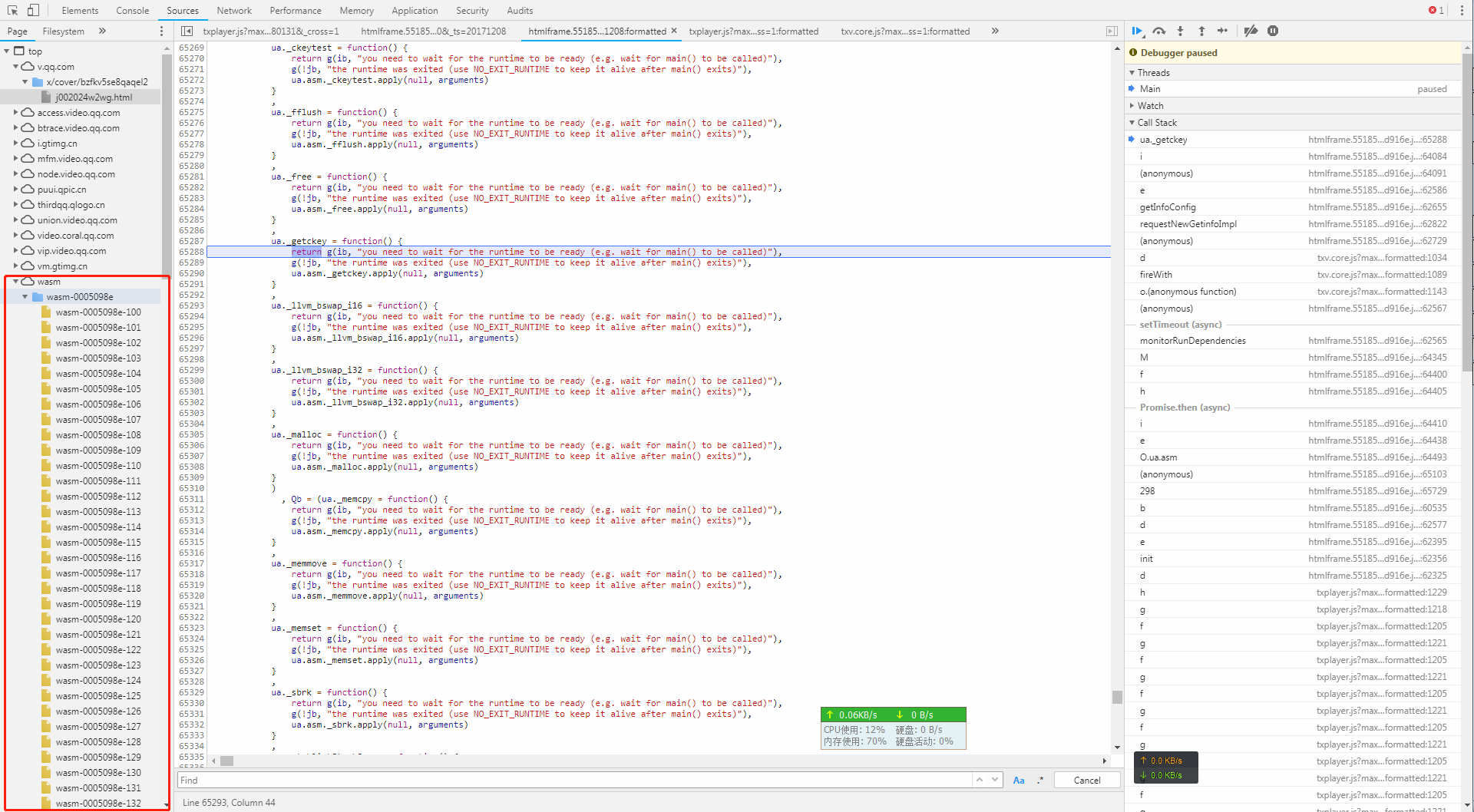The image size is (1474, 812).
Task: Expand btrace.video.qq.com domain
Action: tap(16, 127)
